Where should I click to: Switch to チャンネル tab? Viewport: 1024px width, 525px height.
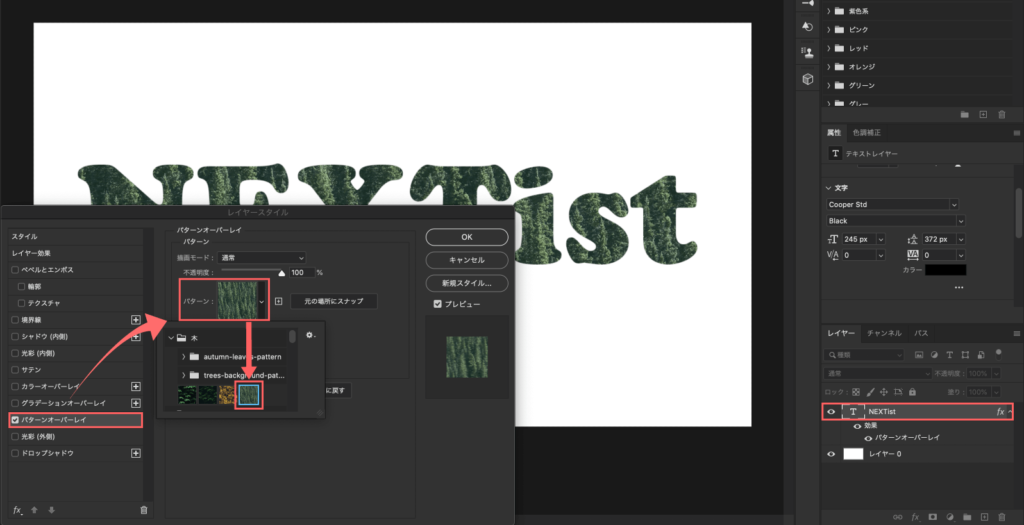[884, 333]
